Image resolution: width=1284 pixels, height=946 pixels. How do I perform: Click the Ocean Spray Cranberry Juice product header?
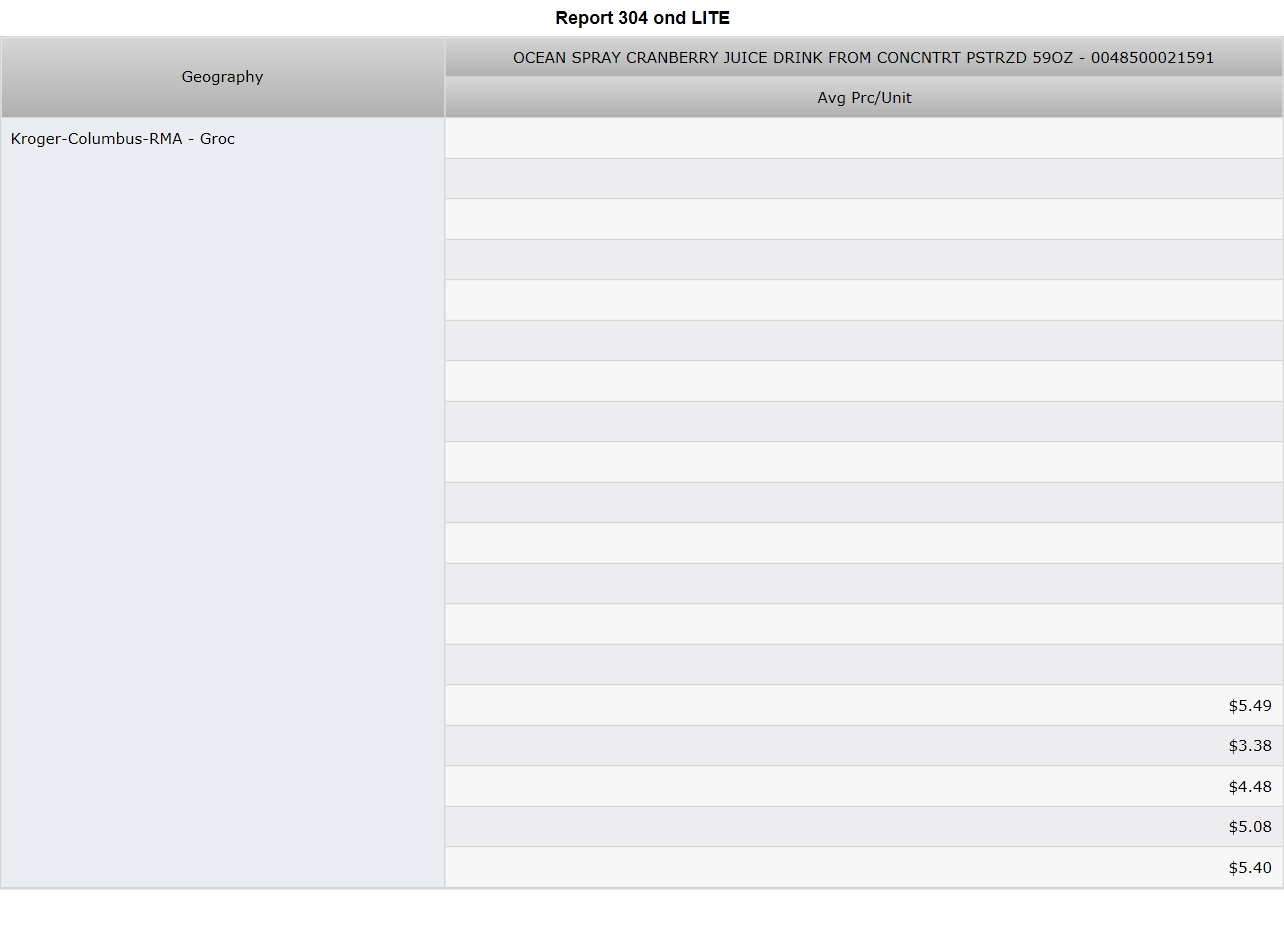(864, 58)
